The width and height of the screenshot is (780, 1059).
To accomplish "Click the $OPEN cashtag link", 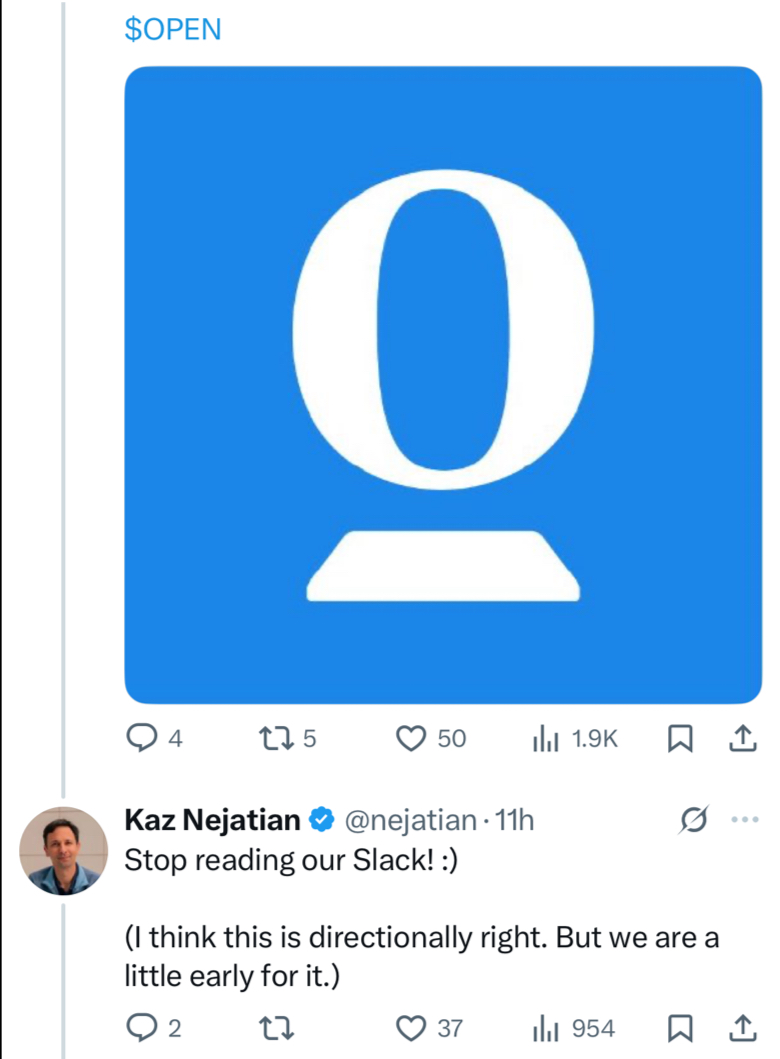I will pyautogui.click(x=172, y=30).
